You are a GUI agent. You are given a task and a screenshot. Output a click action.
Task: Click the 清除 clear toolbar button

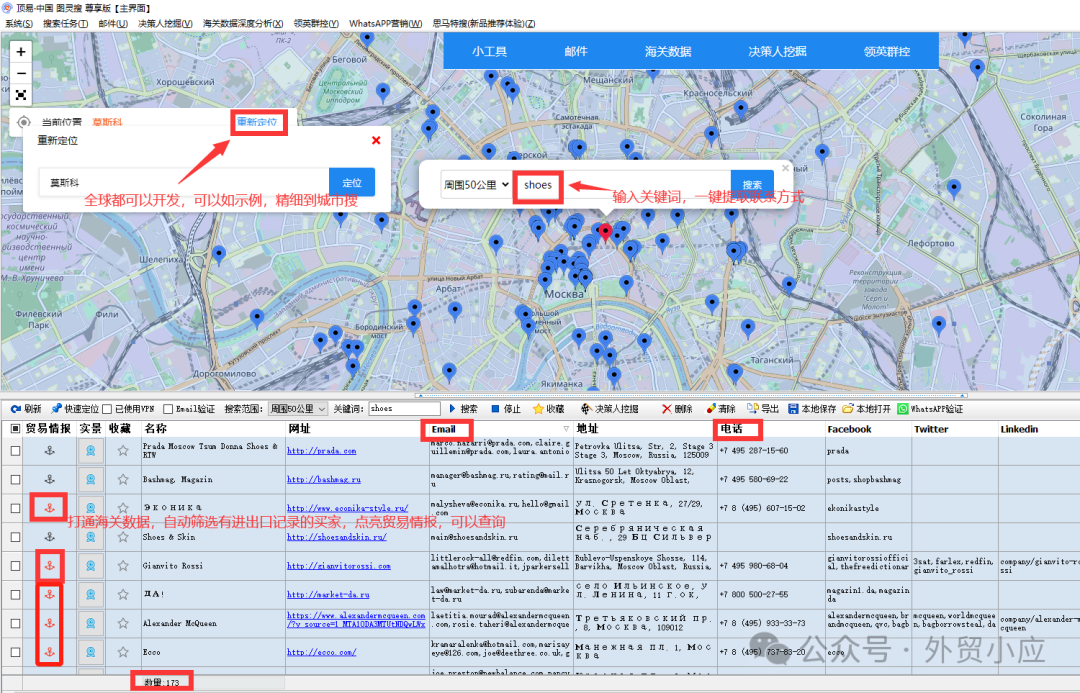coord(721,409)
